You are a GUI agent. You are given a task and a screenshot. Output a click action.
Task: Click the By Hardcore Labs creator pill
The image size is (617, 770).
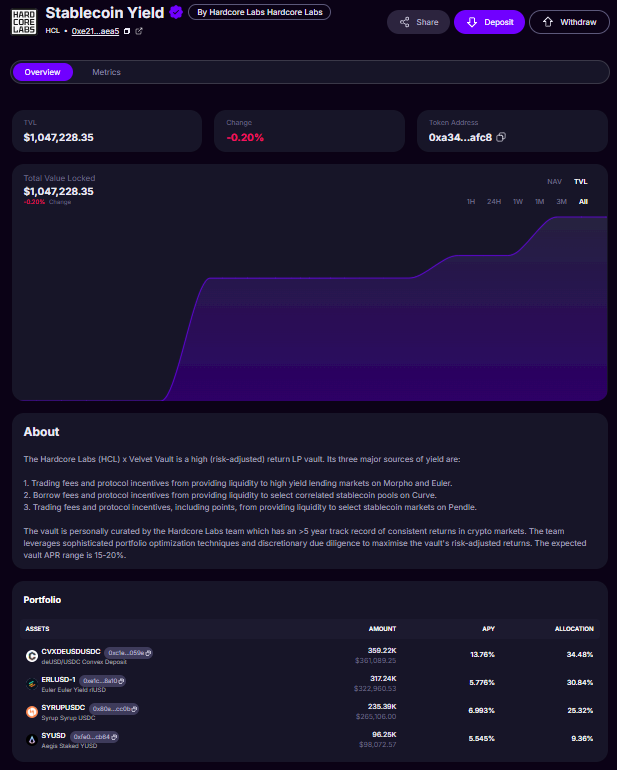(x=259, y=12)
